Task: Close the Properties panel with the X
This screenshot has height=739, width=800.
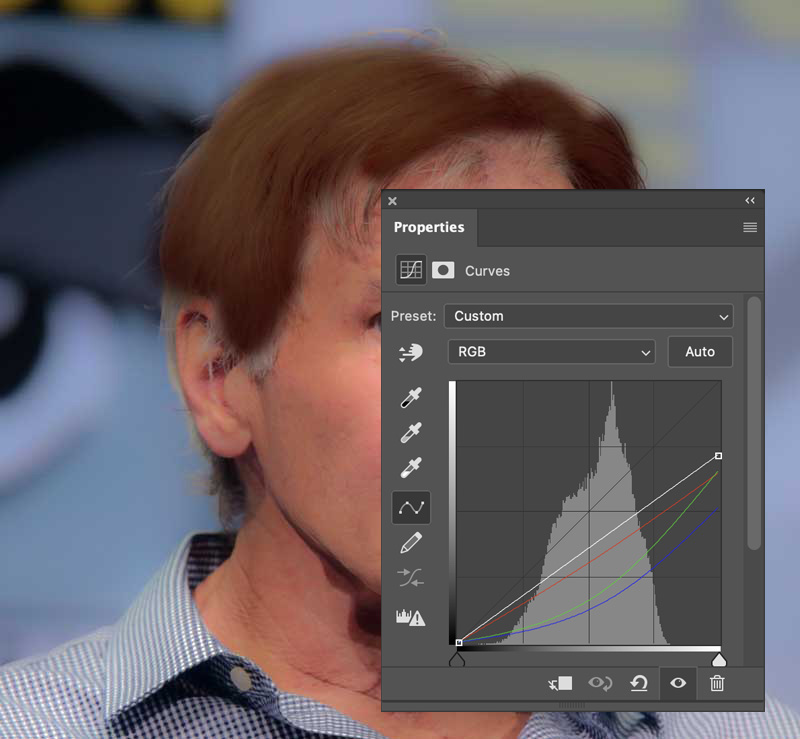Action: coord(392,201)
